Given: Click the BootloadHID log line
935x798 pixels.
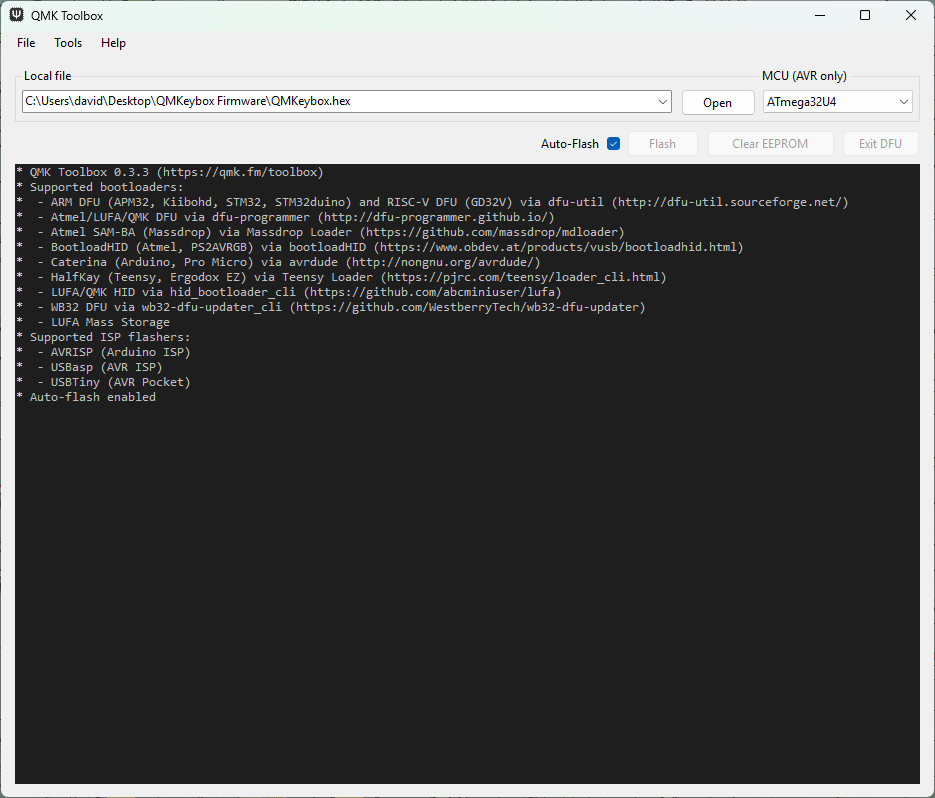Looking at the screenshot, I should pos(380,247).
